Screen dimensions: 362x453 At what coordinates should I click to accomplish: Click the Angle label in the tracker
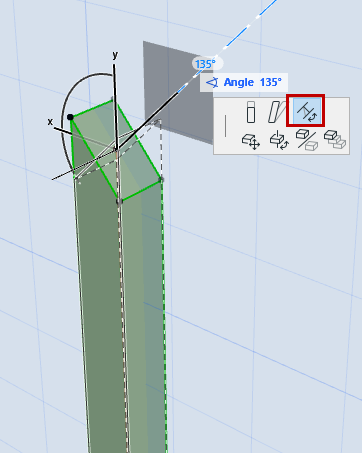pyautogui.click(x=239, y=82)
